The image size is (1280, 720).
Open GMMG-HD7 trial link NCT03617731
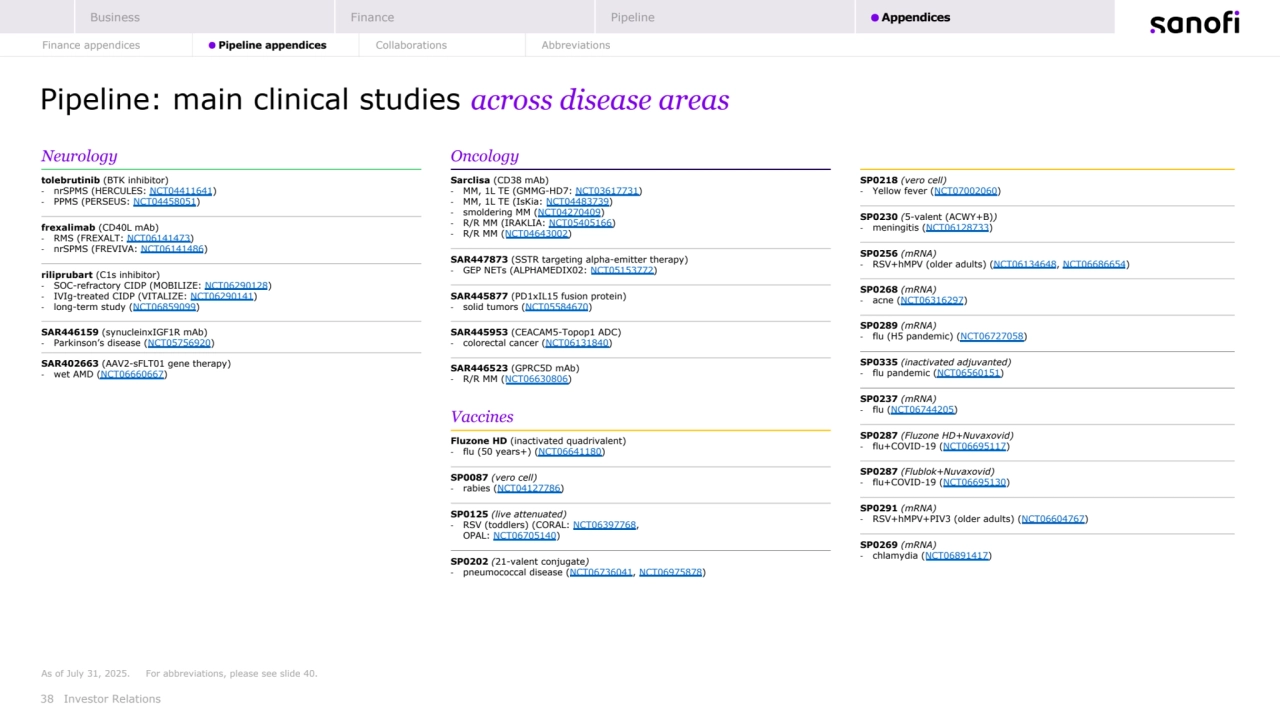pos(607,191)
